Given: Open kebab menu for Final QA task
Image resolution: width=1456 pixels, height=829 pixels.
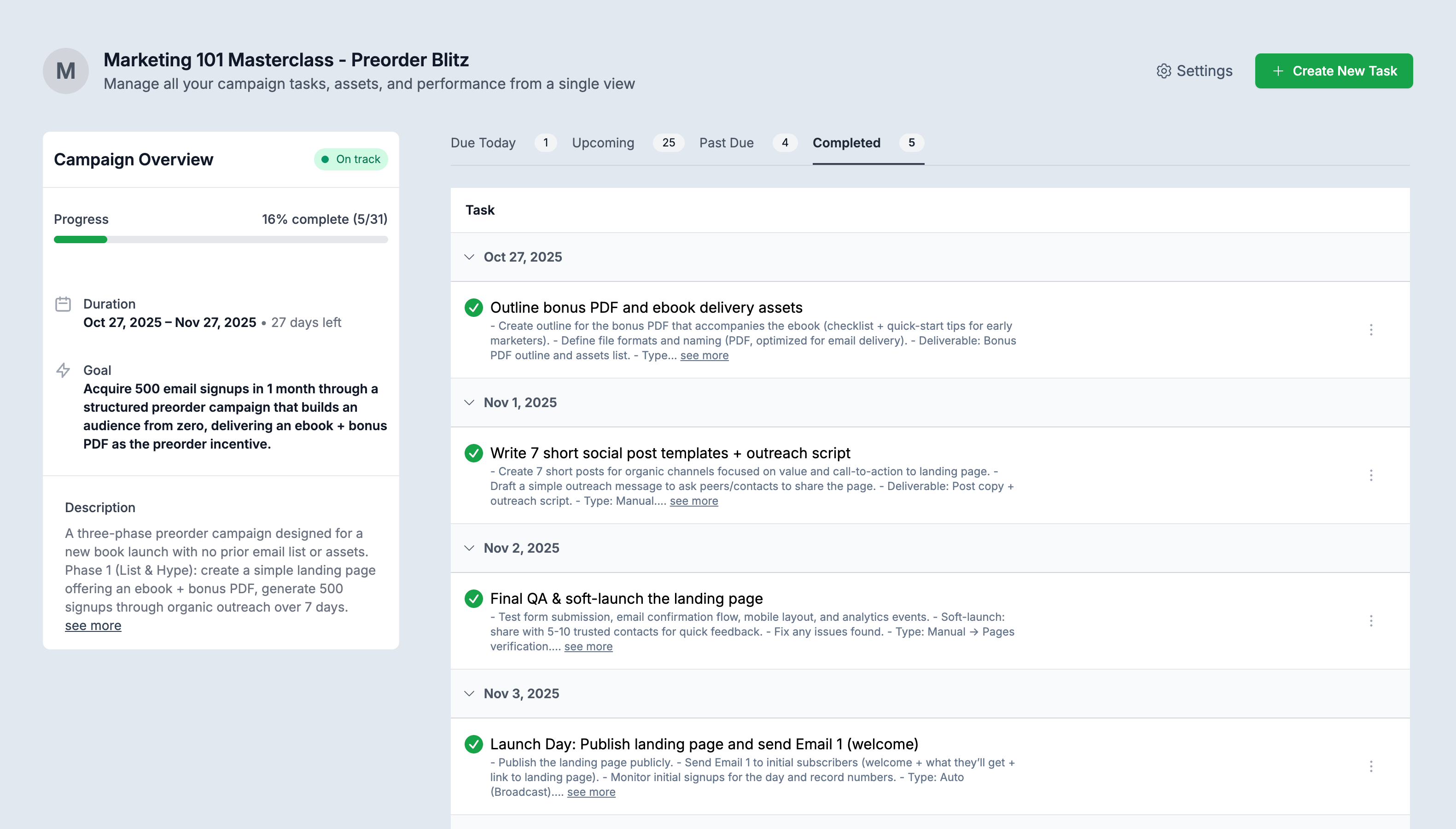Looking at the screenshot, I should [x=1371, y=621].
